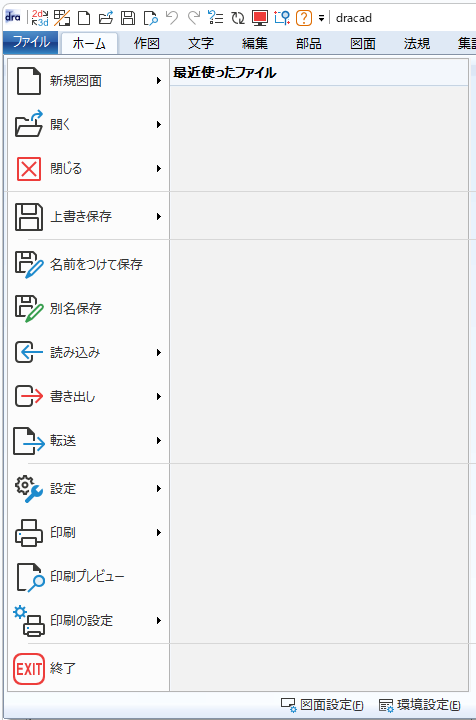
Task: Click the red EXIT 終了 icon
Action: (x=29, y=669)
